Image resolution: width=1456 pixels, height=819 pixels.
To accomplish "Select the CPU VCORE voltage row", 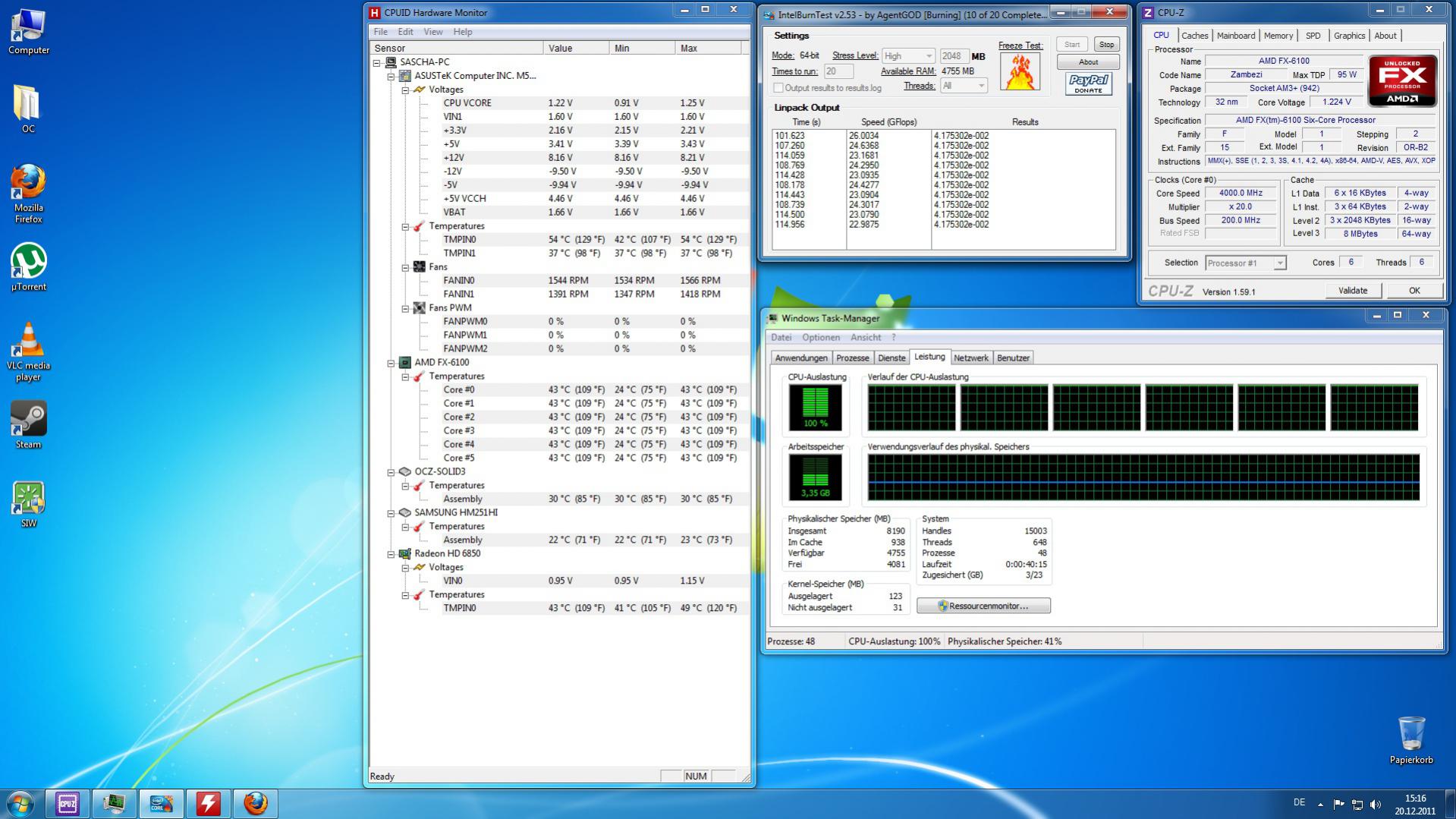I will pos(595,103).
